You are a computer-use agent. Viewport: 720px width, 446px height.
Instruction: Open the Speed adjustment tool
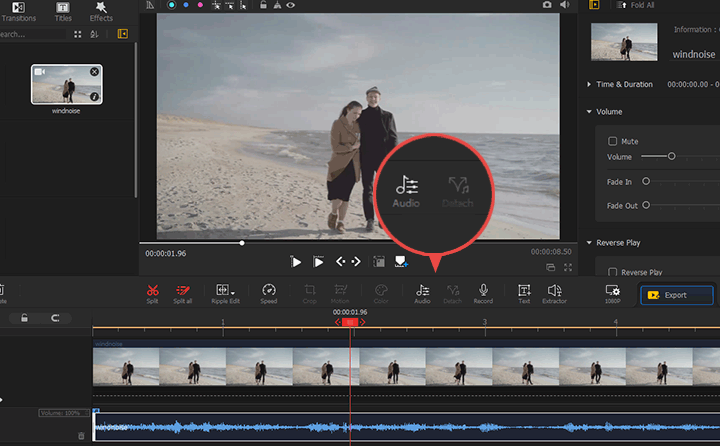click(x=269, y=289)
